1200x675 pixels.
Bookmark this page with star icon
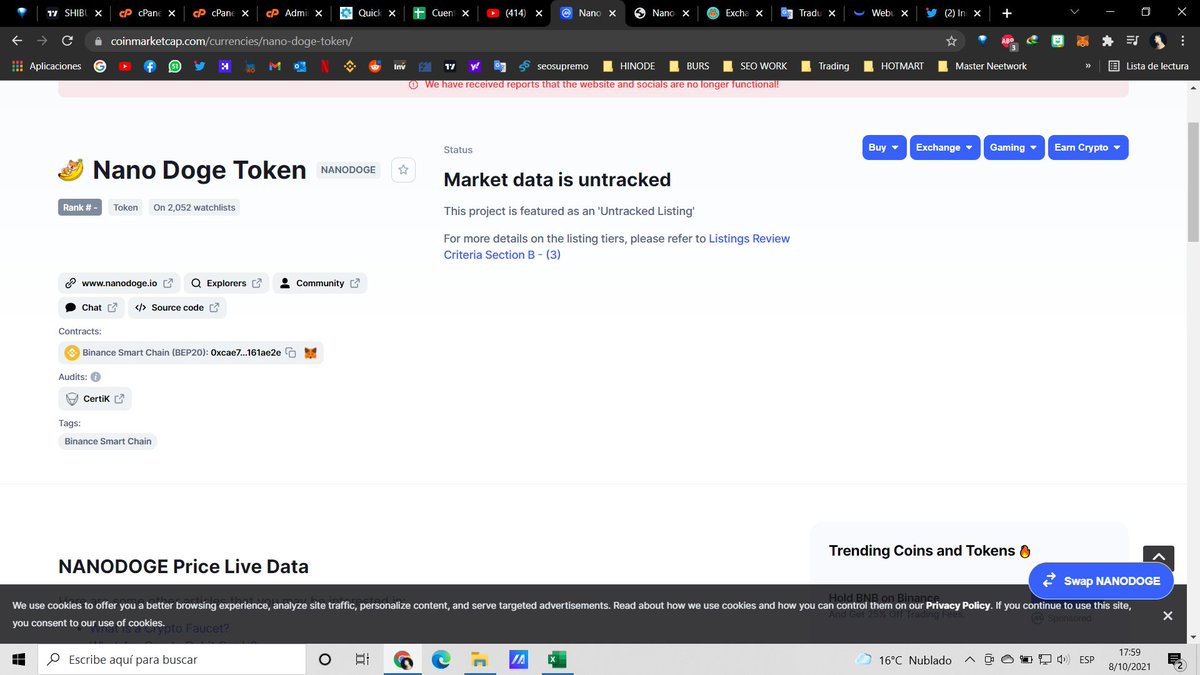(952, 41)
